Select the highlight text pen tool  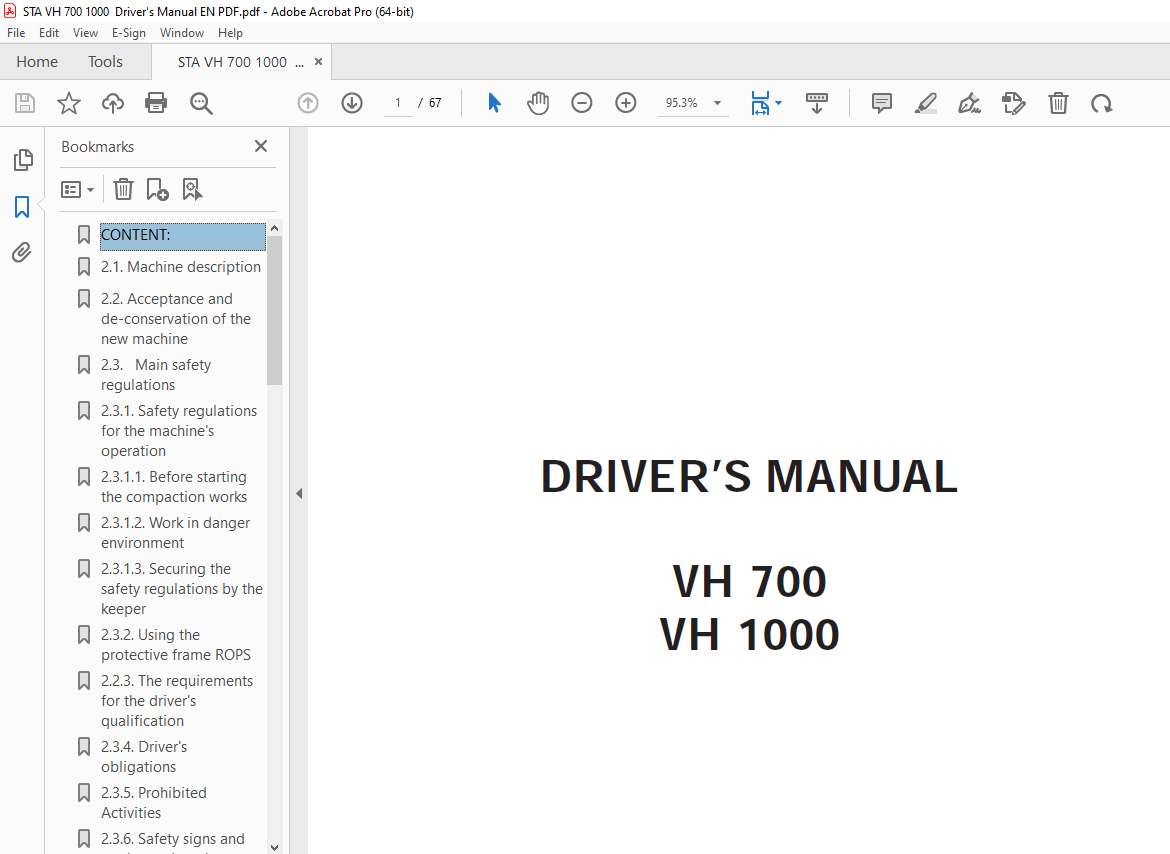[x=925, y=103]
